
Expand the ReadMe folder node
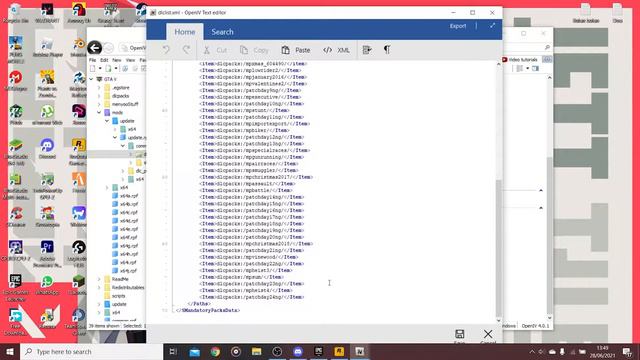(99, 279)
